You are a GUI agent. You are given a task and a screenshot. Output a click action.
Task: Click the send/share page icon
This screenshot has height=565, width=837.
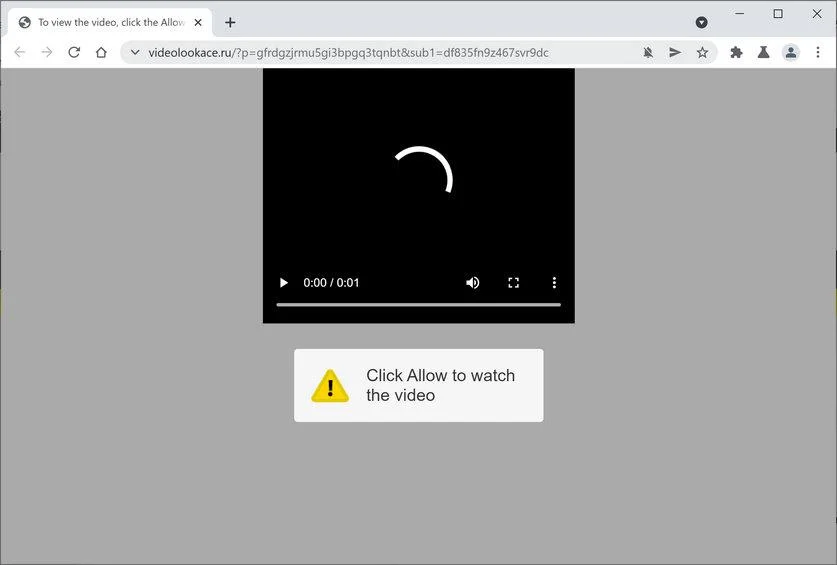click(x=675, y=52)
